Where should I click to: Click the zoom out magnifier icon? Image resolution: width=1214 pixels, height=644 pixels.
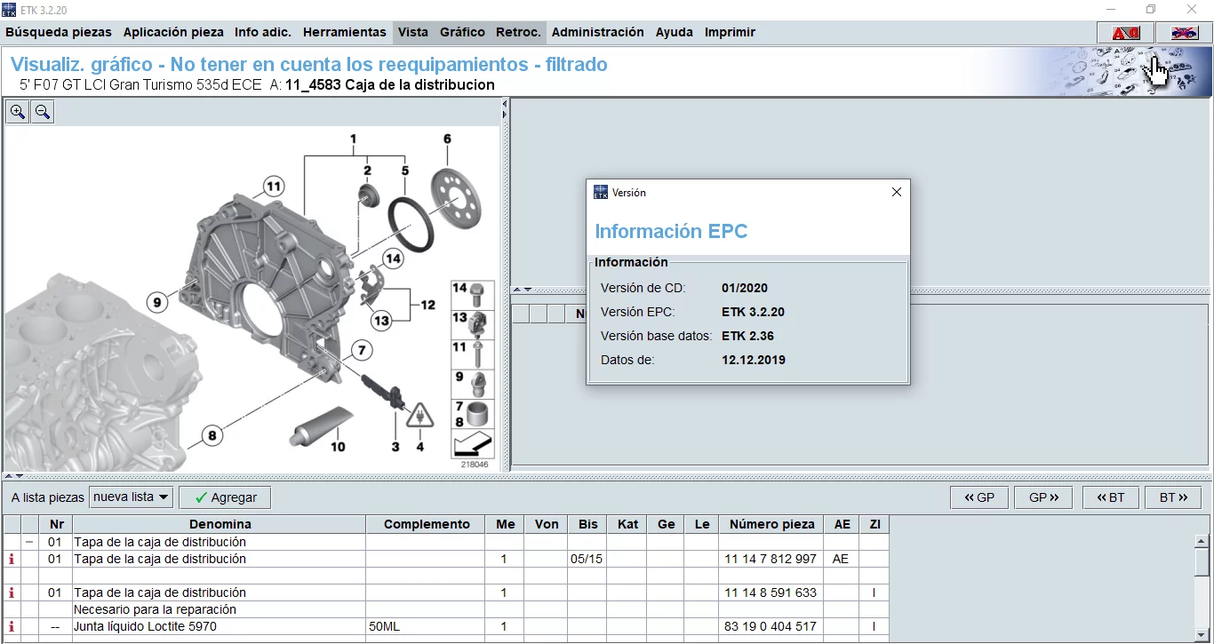click(x=42, y=112)
